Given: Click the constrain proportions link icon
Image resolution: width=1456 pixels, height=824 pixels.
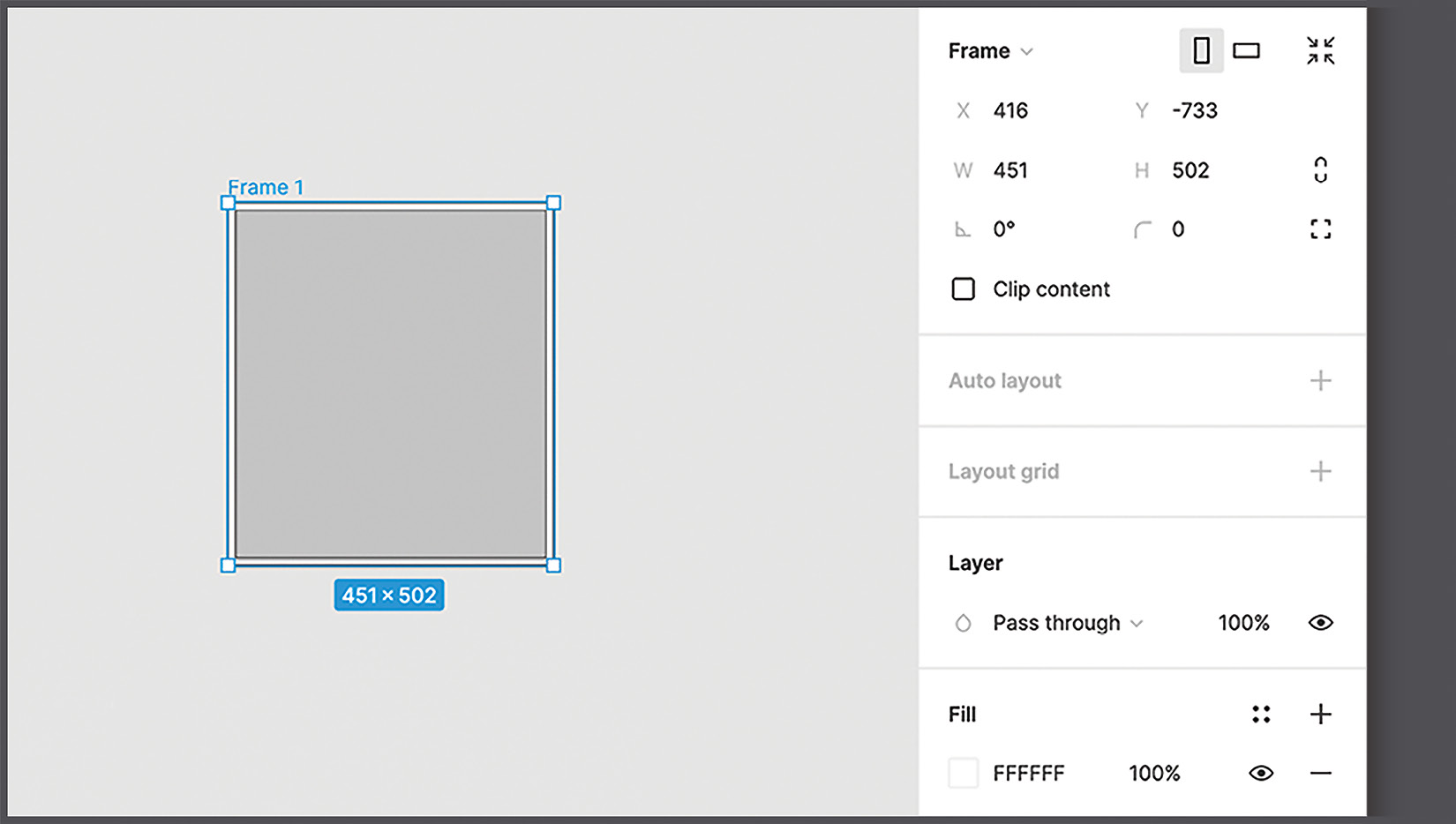Looking at the screenshot, I should click(1320, 169).
